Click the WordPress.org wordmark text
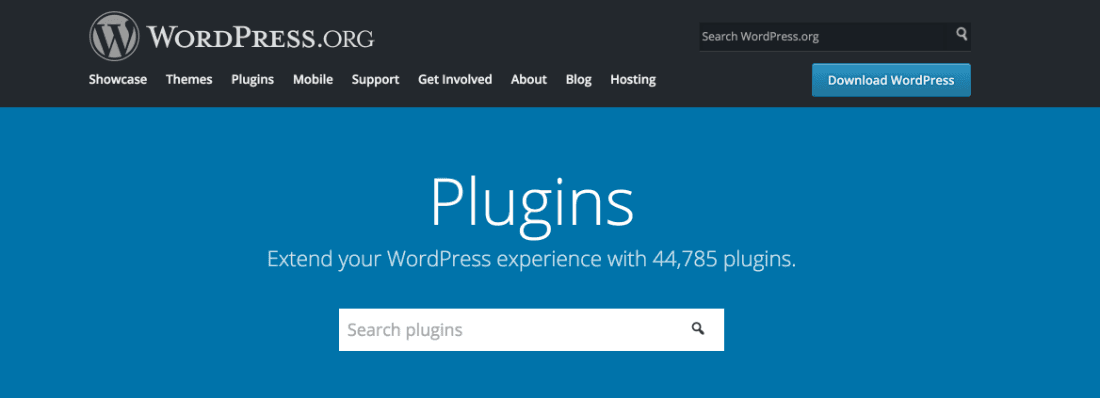Viewport: 1100px width, 398px height. click(x=260, y=37)
